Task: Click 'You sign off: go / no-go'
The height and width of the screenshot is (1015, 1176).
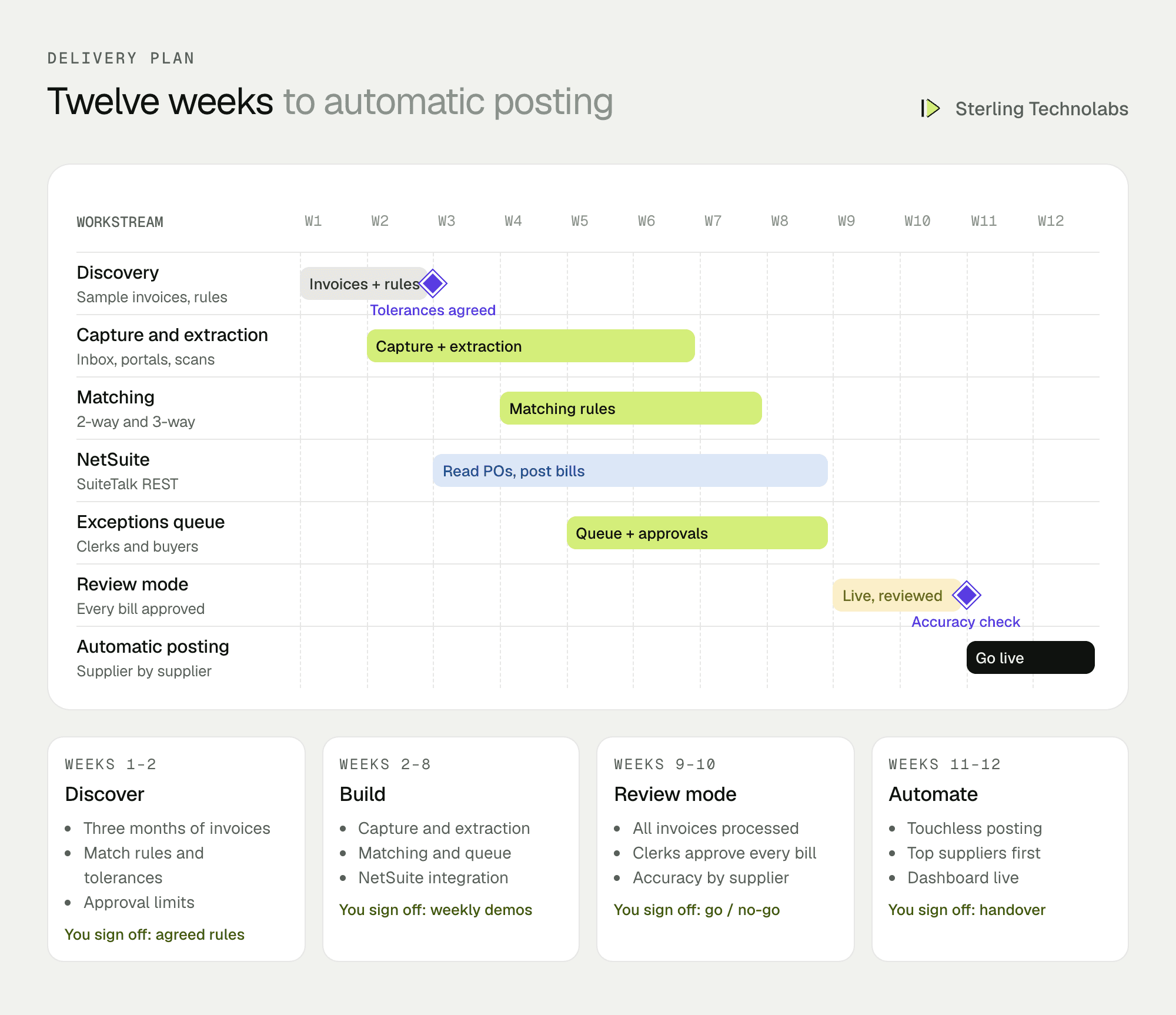Action: 697,910
